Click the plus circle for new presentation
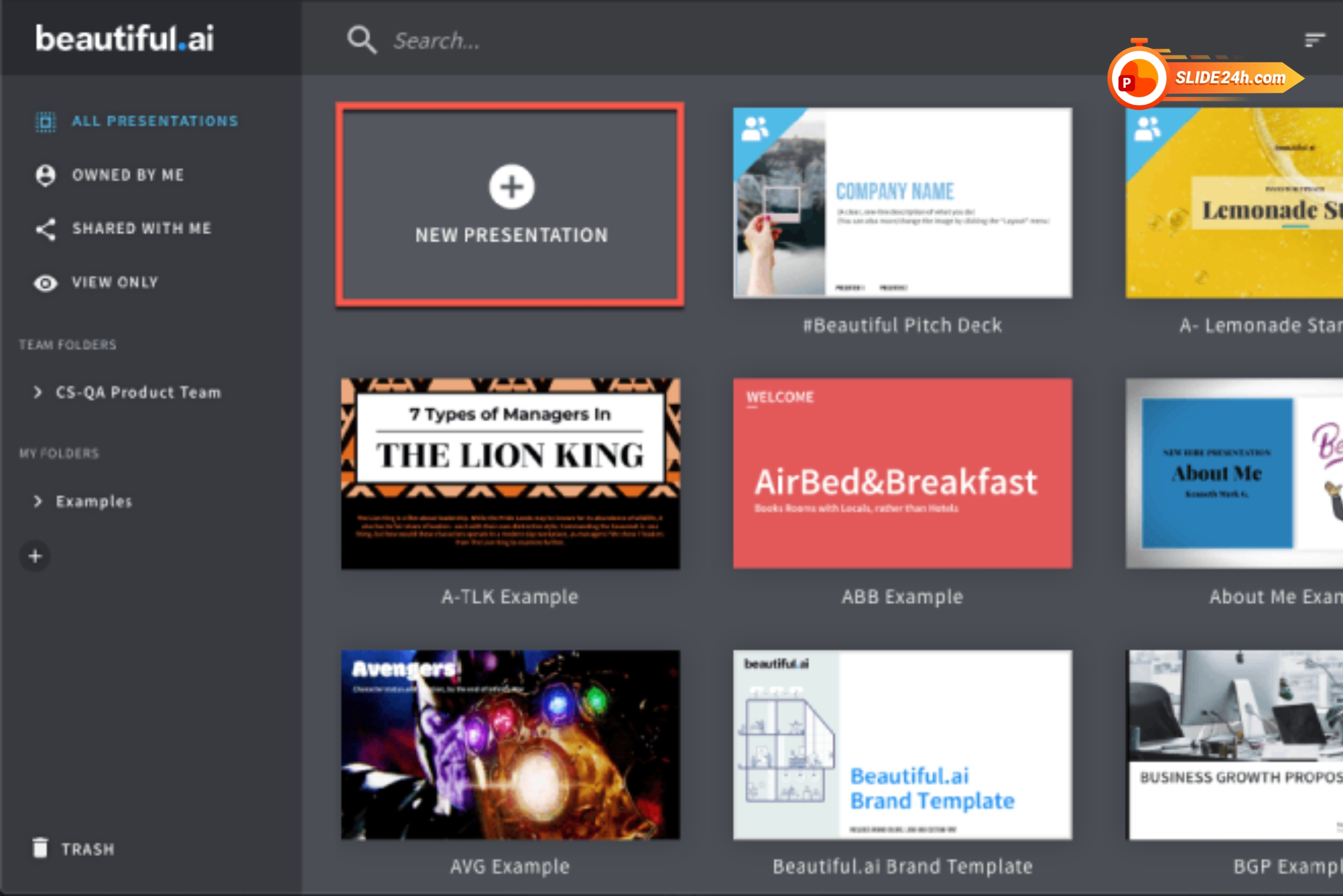This screenshot has height=896, width=1343. tap(511, 187)
